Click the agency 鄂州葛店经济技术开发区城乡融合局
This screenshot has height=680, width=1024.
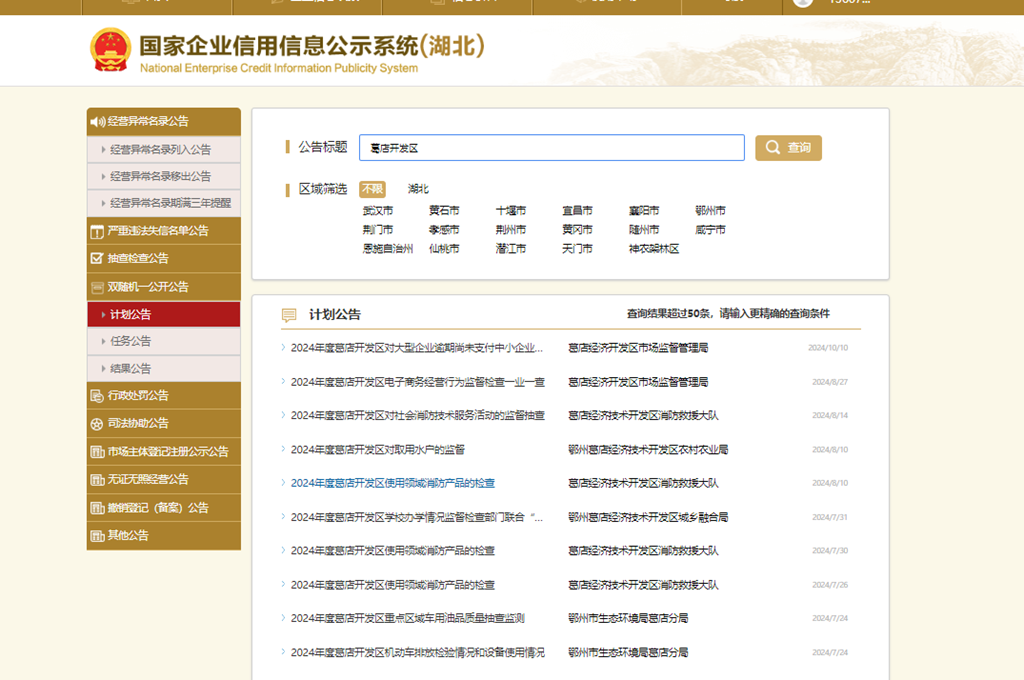(x=648, y=517)
